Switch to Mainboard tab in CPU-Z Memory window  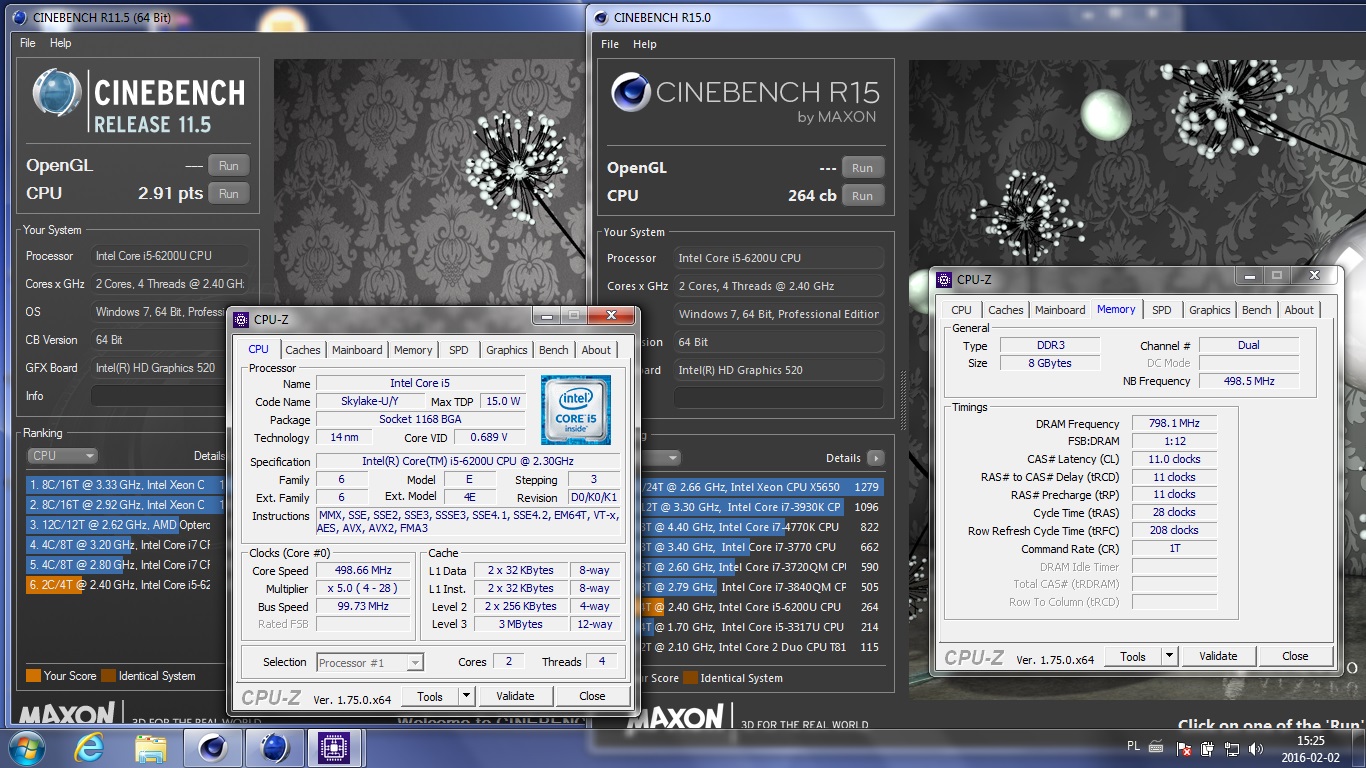pyautogui.click(x=1060, y=310)
